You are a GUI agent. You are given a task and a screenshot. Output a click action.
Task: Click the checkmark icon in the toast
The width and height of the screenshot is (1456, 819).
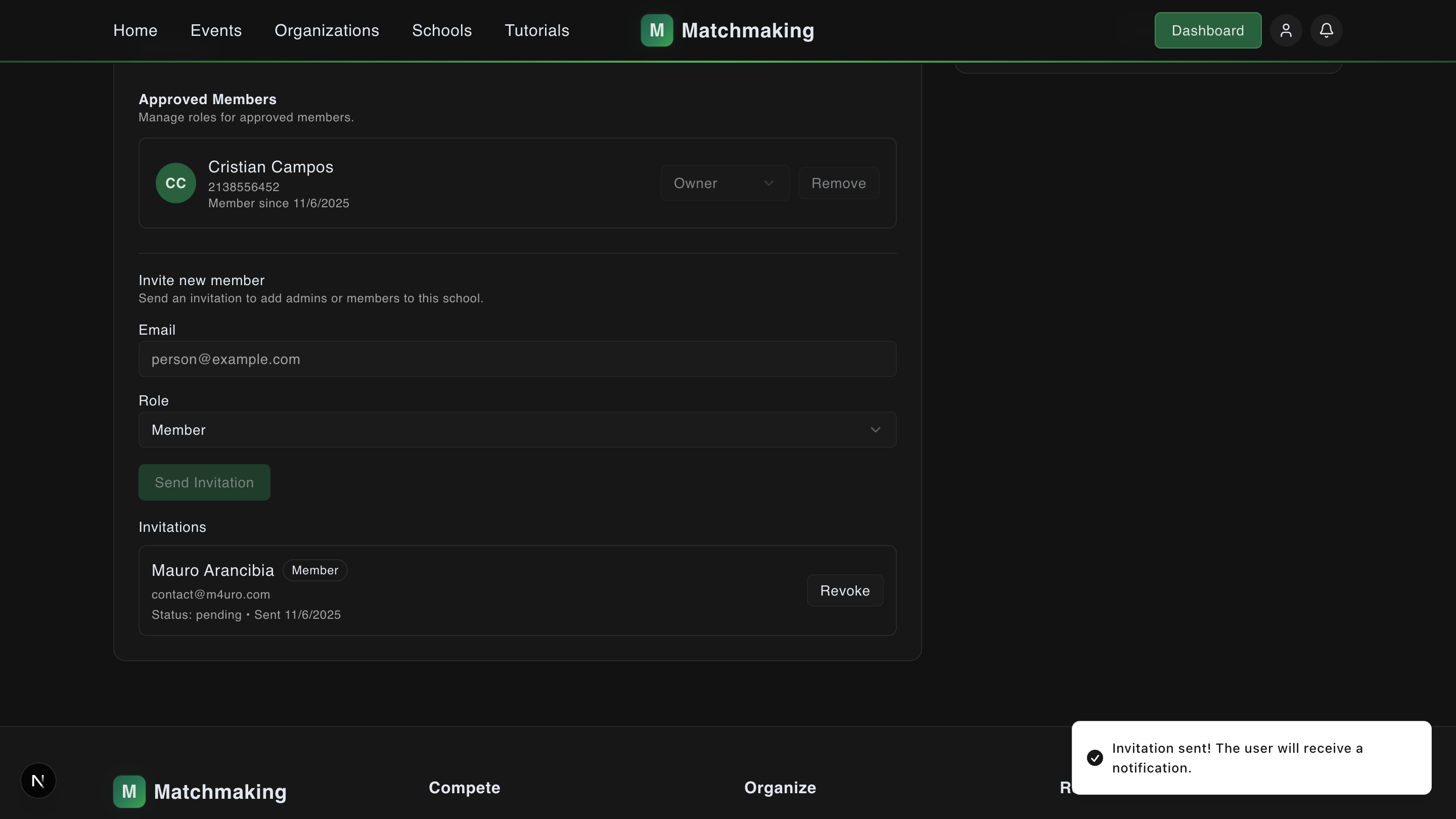coord(1095,758)
